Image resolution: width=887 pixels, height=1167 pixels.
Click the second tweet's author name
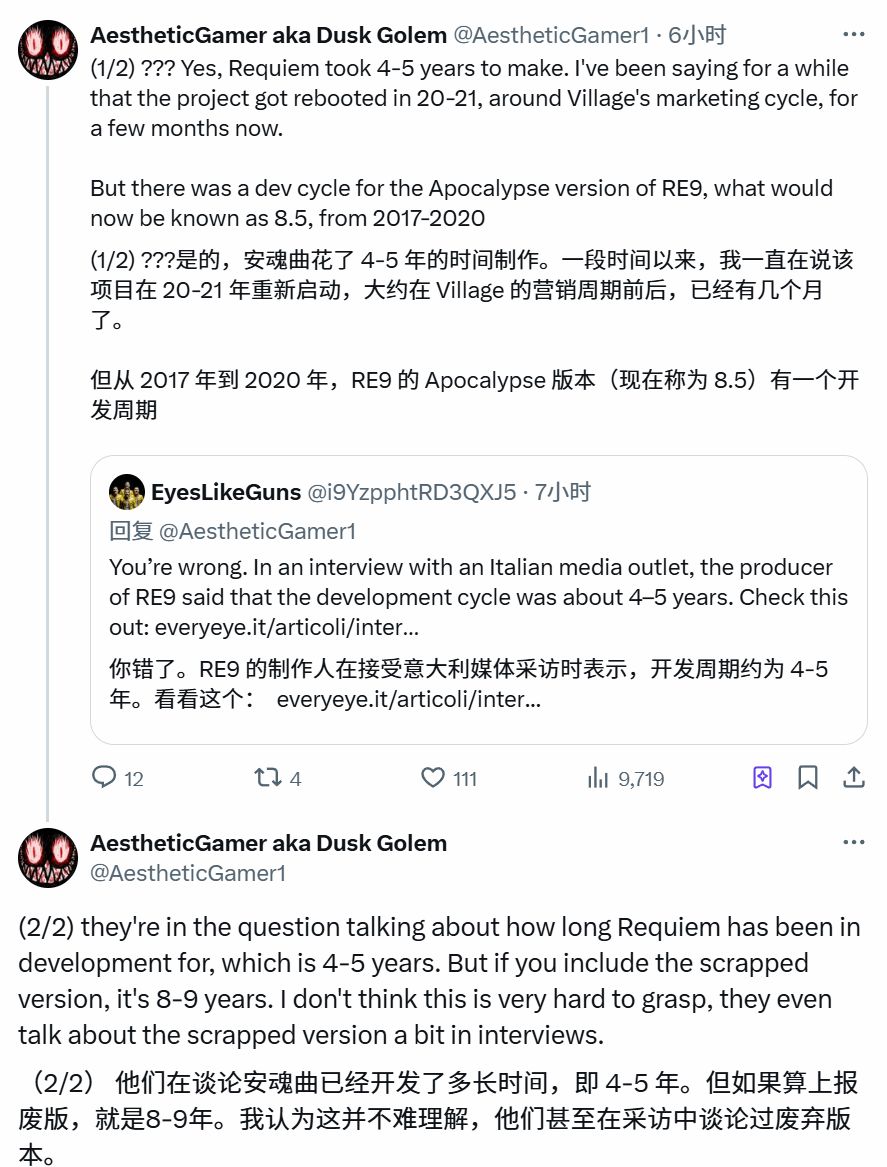point(268,843)
